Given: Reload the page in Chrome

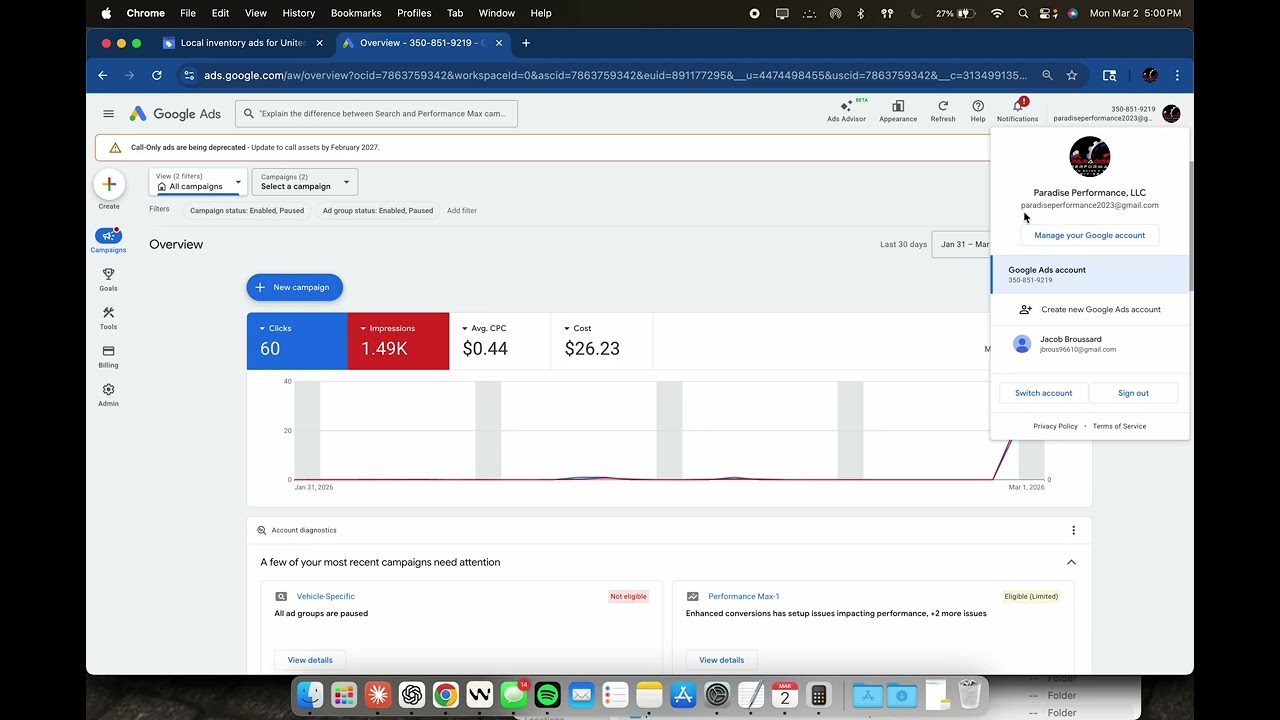Looking at the screenshot, I should [157, 75].
